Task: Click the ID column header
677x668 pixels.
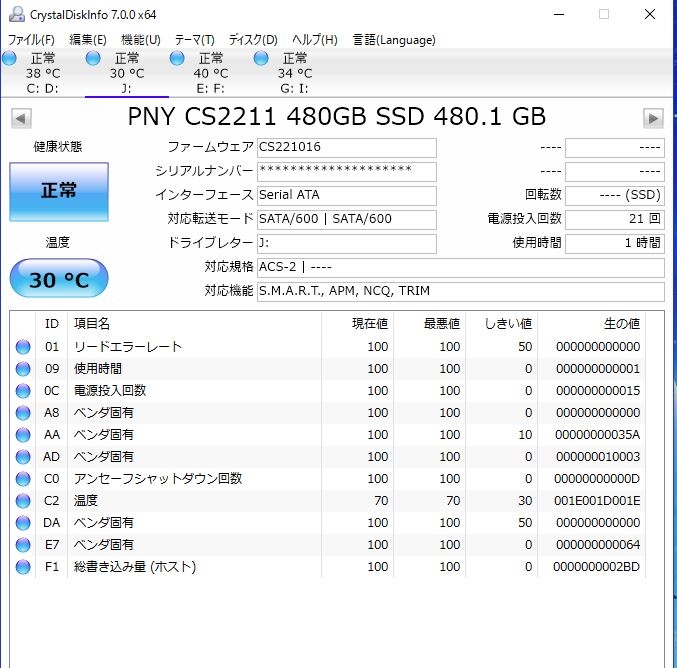Action: [x=51, y=323]
